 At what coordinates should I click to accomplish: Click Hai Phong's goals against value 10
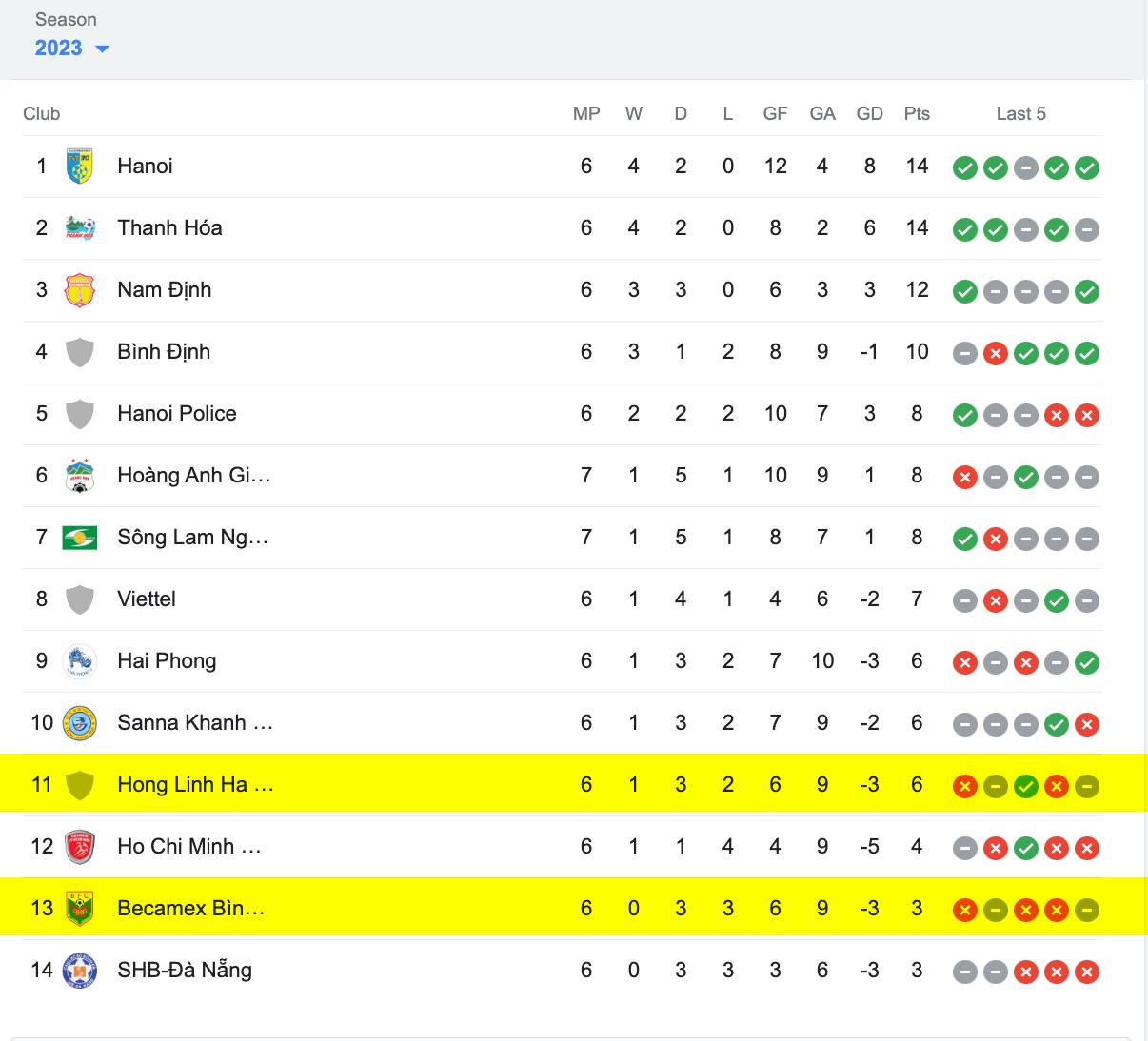pos(822,661)
